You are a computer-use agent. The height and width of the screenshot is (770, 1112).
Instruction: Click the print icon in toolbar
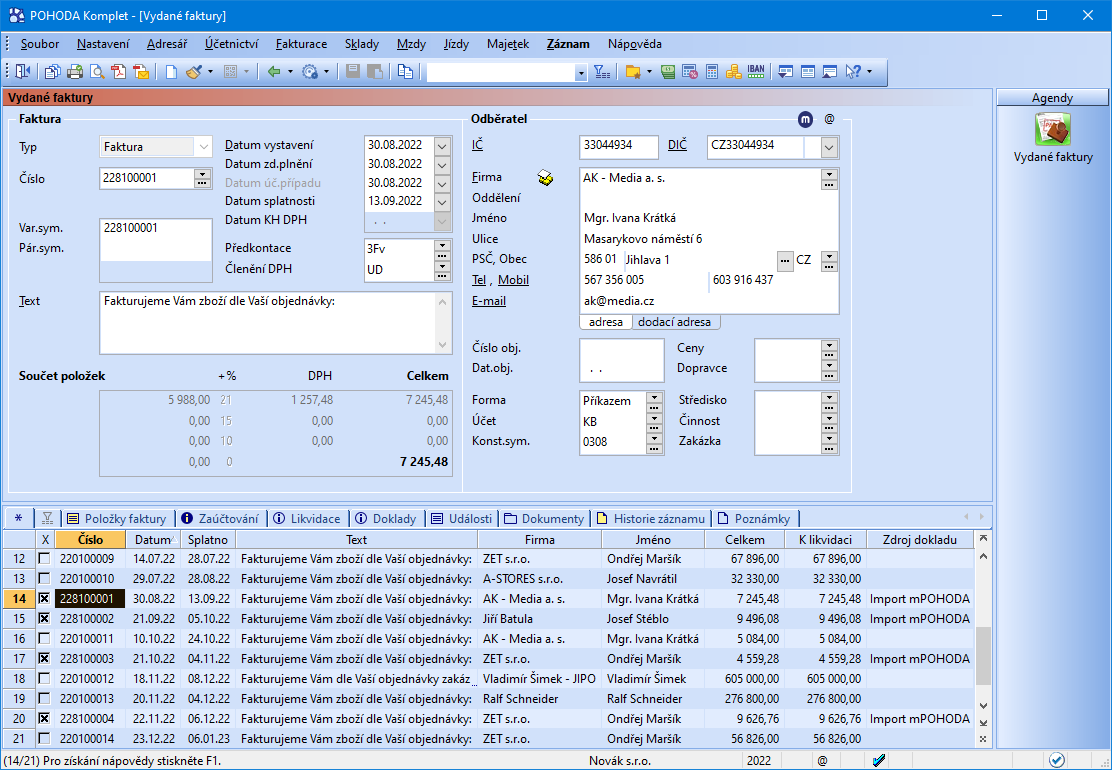74,72
